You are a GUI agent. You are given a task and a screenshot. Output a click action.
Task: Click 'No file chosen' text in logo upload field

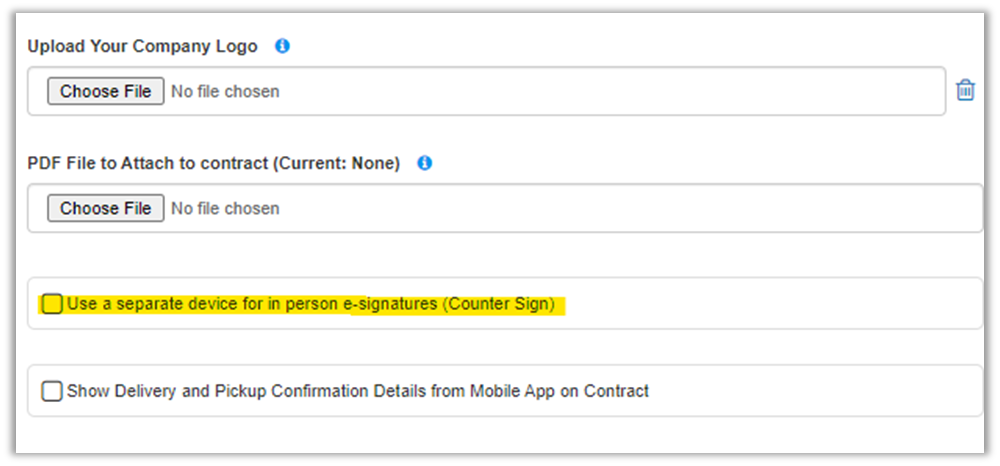click(x=225, y=92)
